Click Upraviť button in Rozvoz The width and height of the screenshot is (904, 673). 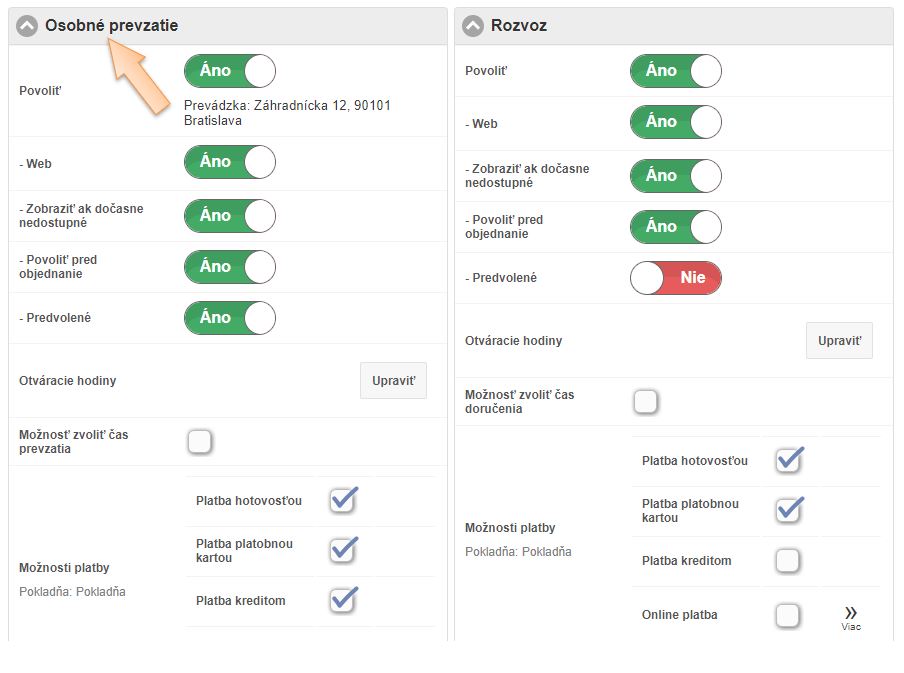pyautogui.click(x=839, y=341)
